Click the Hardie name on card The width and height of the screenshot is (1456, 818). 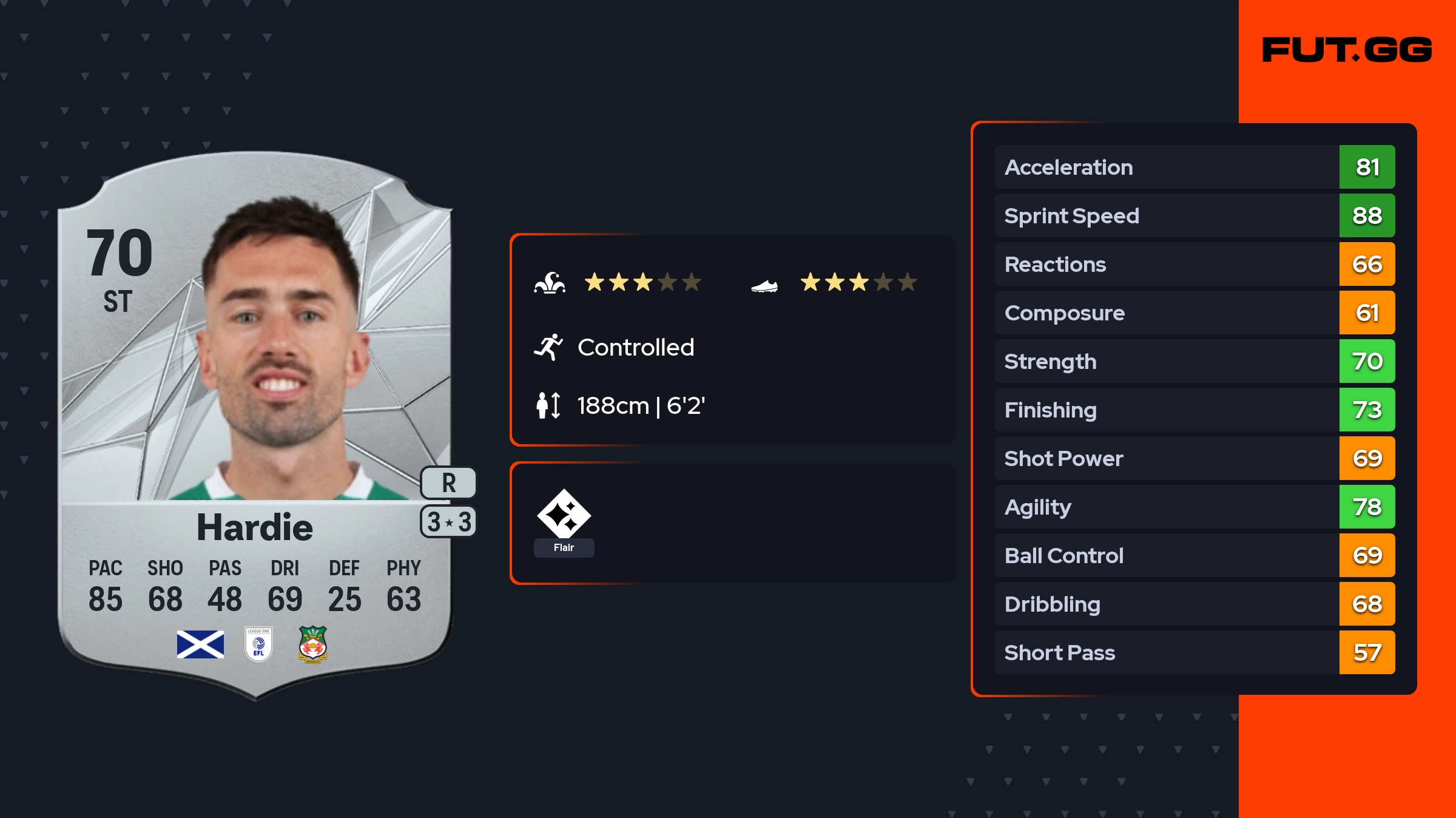pos(255,527)
